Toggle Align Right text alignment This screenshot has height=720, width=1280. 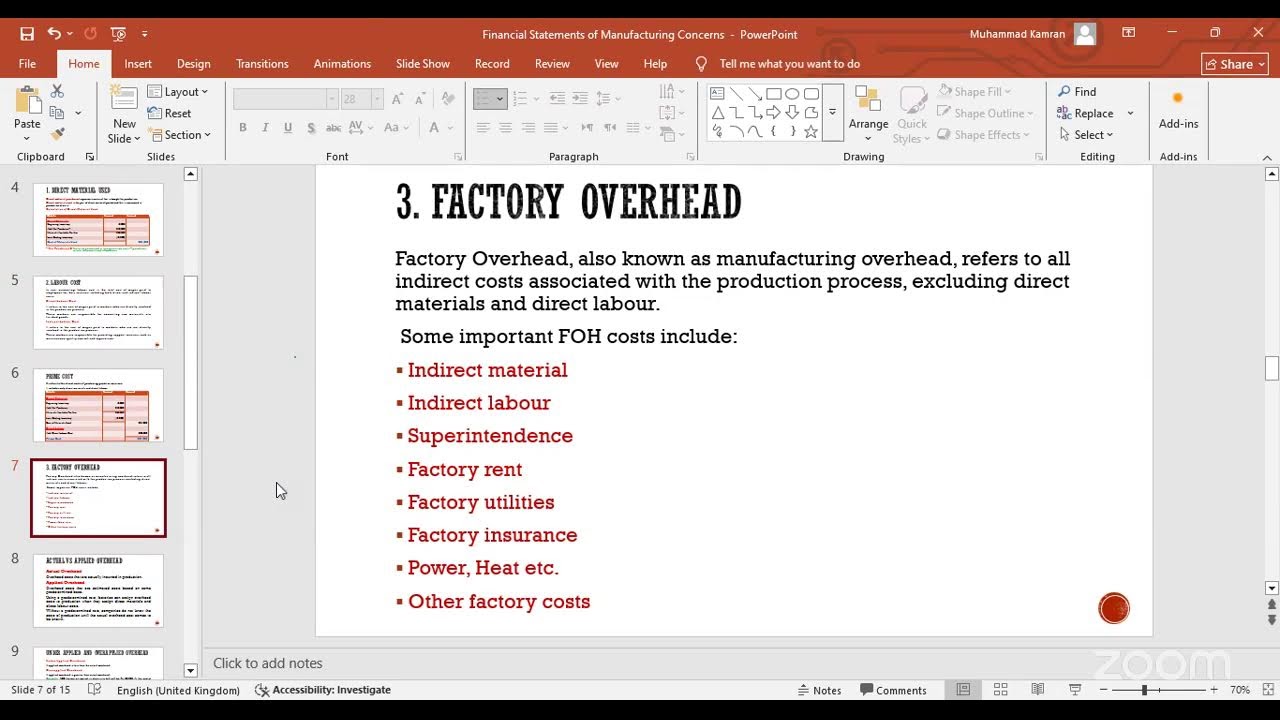[528, 128]
